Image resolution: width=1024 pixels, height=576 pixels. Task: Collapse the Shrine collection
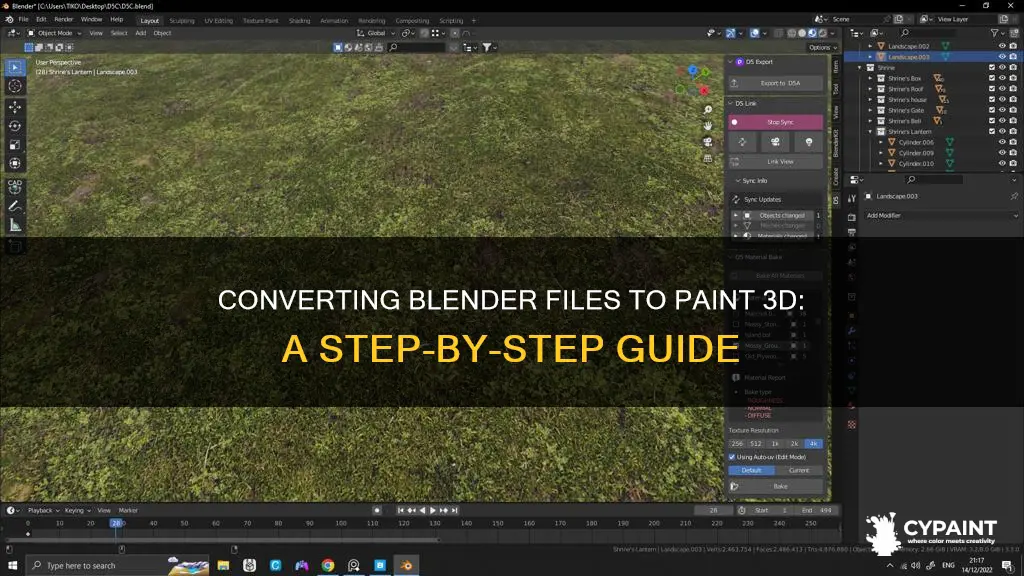point(859,68)
